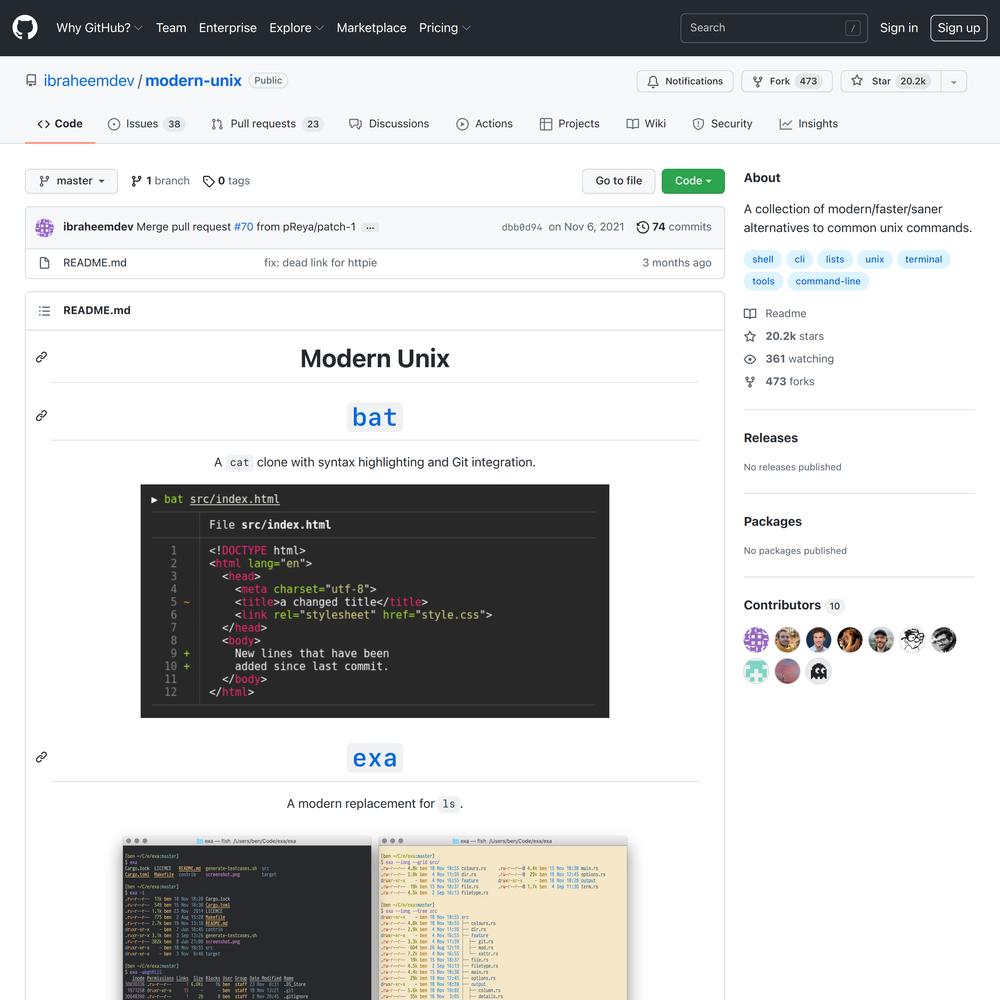Open the master branch dropdown
The image size is (1000, 1000).
[71, 181]
